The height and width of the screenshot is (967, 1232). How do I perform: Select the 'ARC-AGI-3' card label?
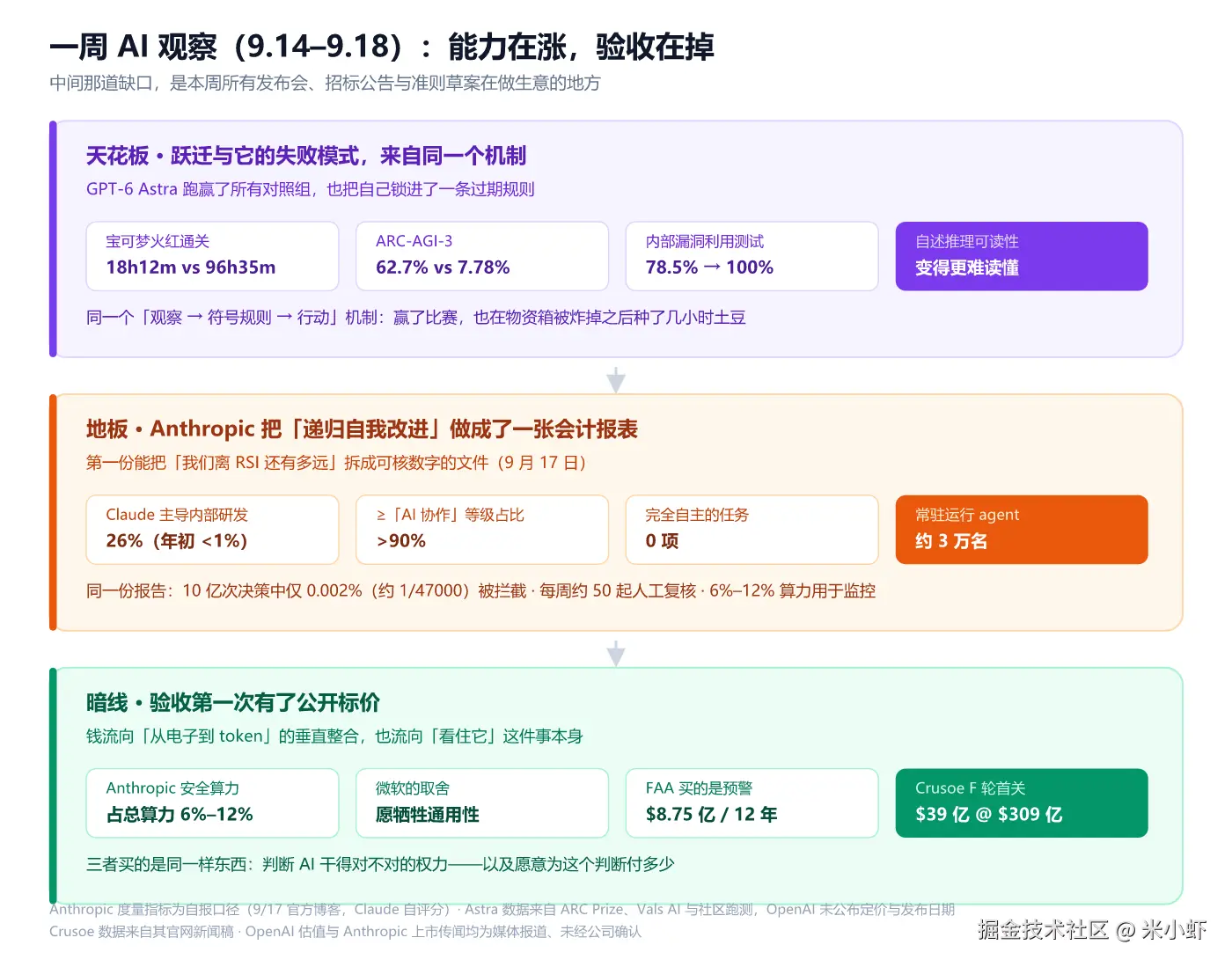pyautogui.click(x=414, y=241)
